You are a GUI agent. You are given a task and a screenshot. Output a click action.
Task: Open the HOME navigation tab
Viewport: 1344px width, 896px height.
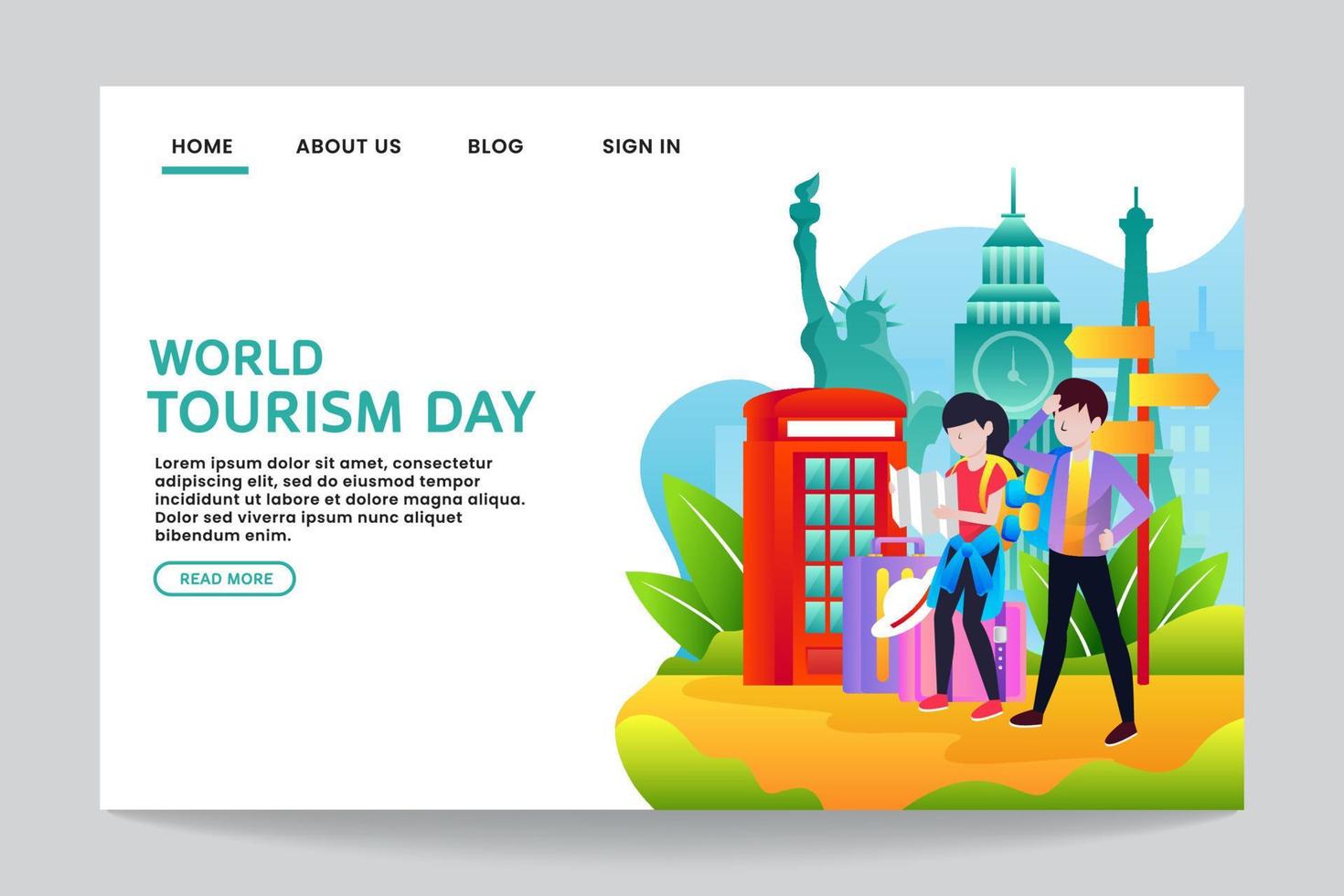[x=202, y=146]
